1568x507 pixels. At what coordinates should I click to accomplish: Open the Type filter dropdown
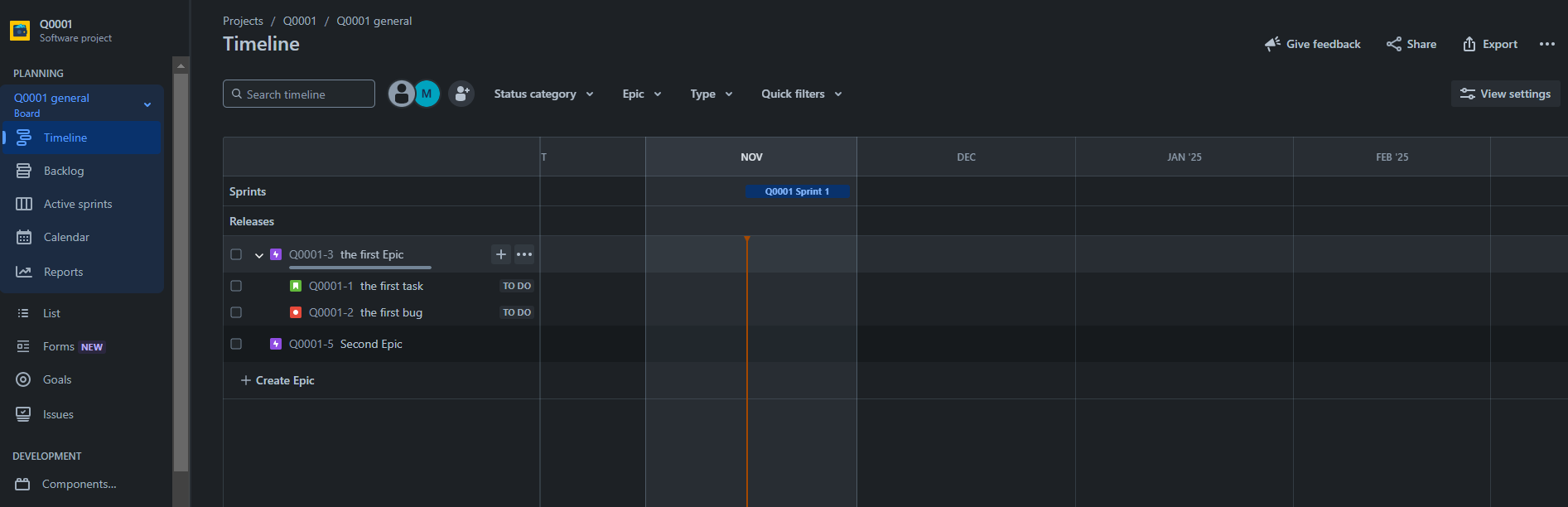pyautogui.click(x=712, y=94)
